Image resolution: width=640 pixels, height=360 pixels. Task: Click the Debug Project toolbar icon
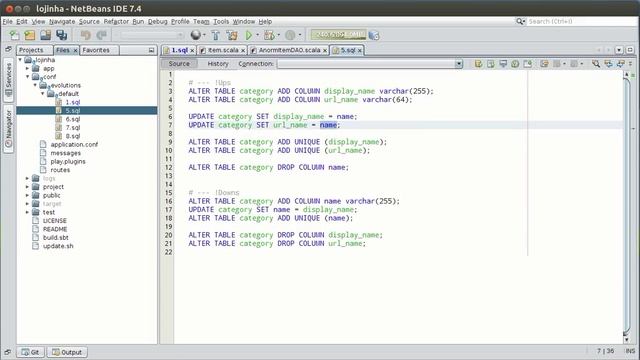point(269,35)
